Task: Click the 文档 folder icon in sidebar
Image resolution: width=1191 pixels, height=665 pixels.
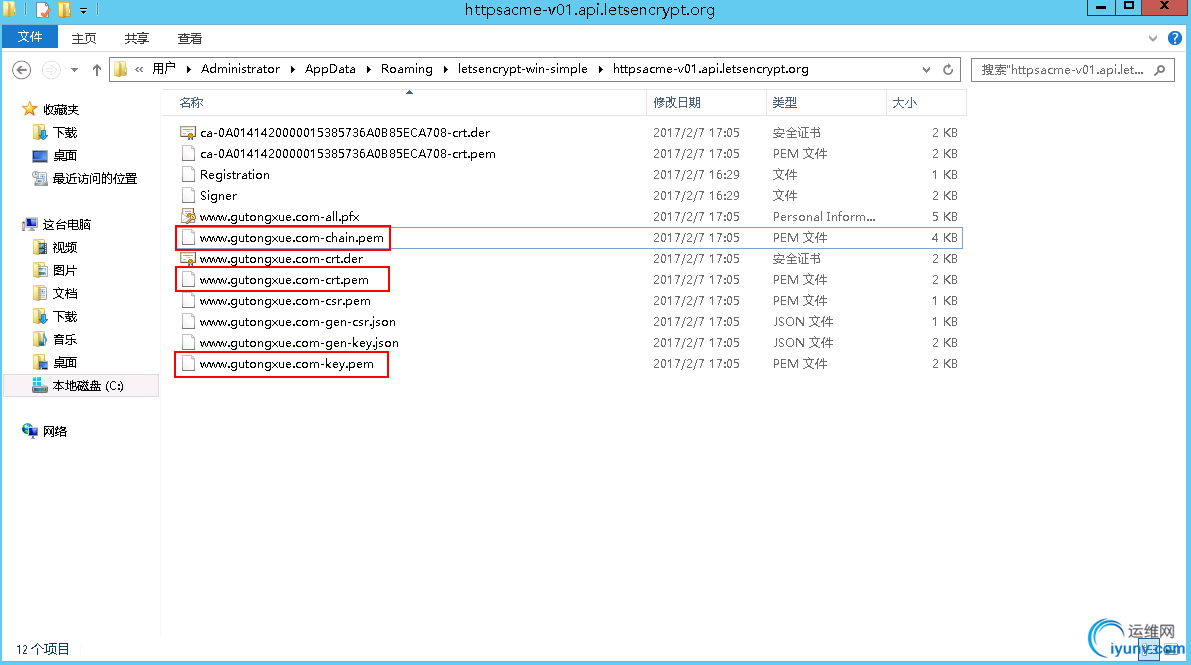Action: pos(40,293)
